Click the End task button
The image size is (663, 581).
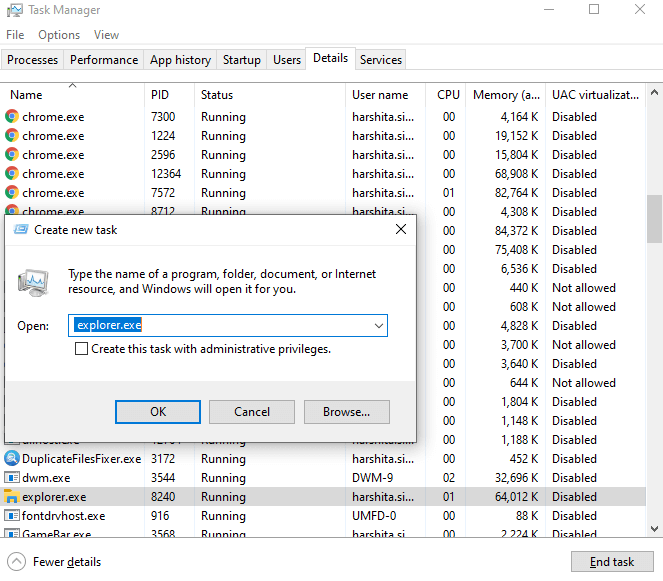click(611, 561)
